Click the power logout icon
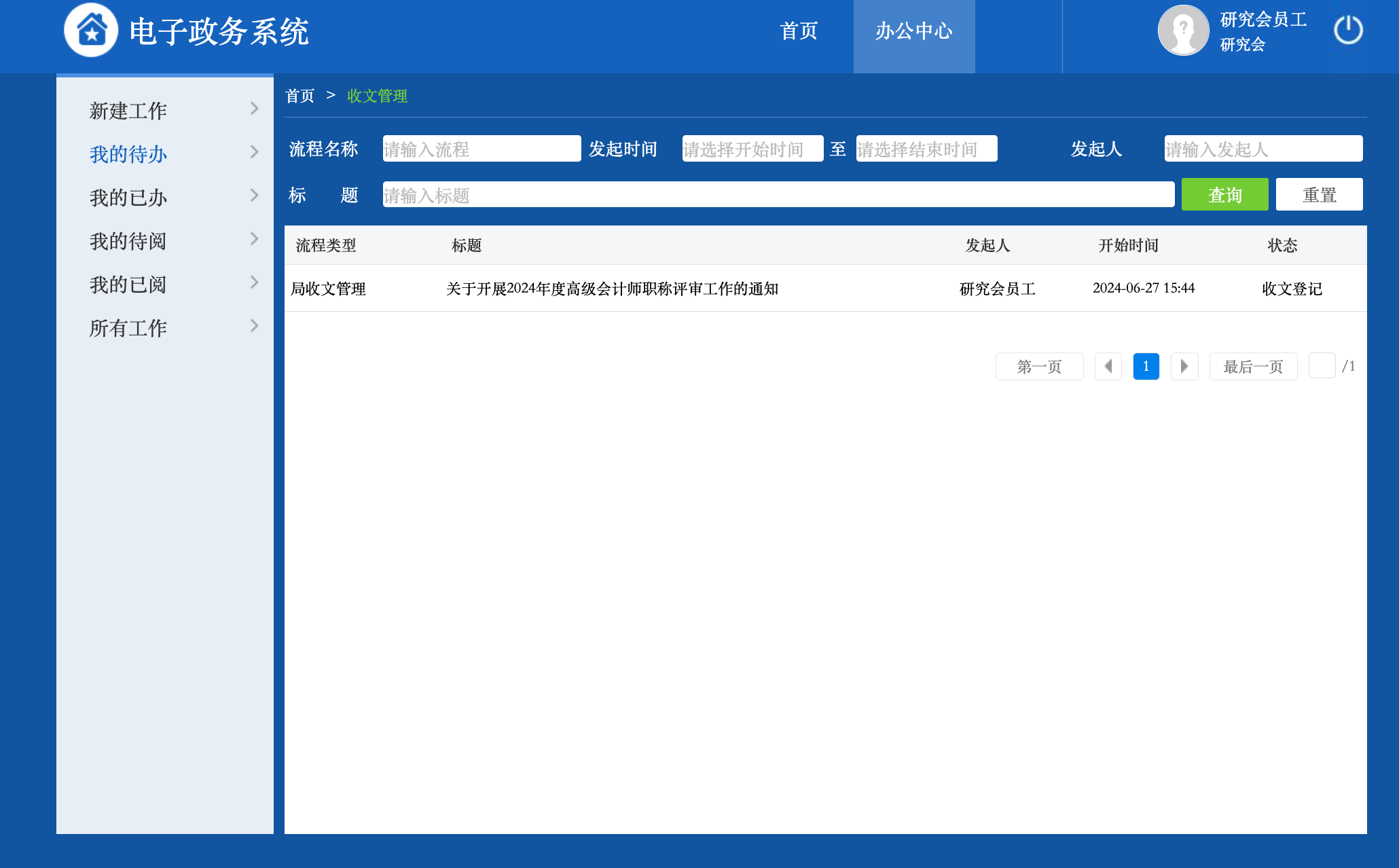The image size is (1399, 868). [1347, 31]
